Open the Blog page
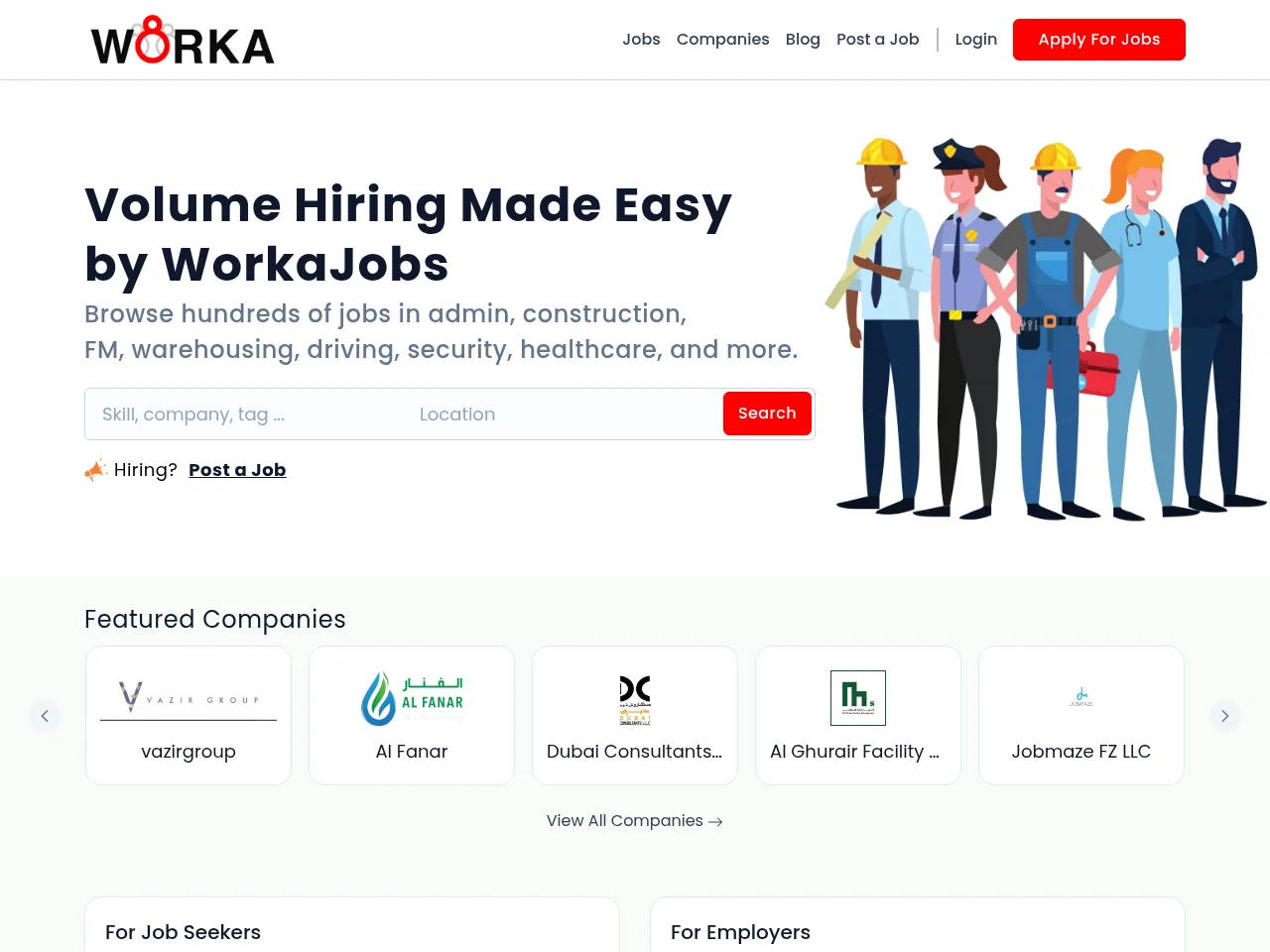This screenshot has width=1270, height=952. 803,40
